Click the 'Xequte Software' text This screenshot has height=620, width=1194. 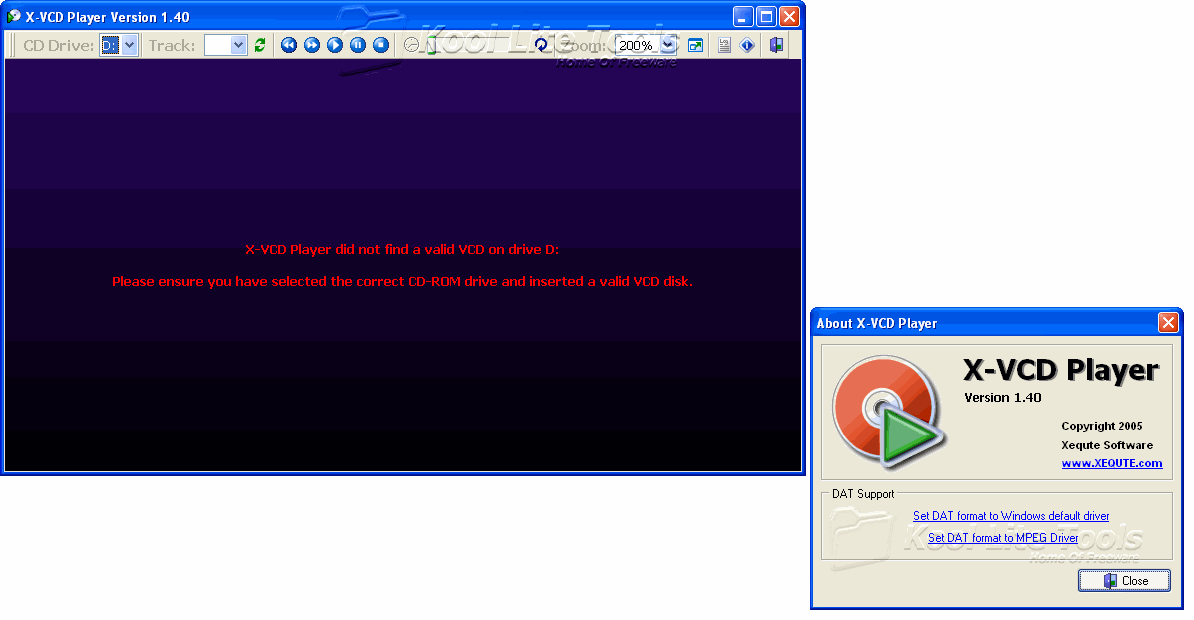coord(1107,445)
